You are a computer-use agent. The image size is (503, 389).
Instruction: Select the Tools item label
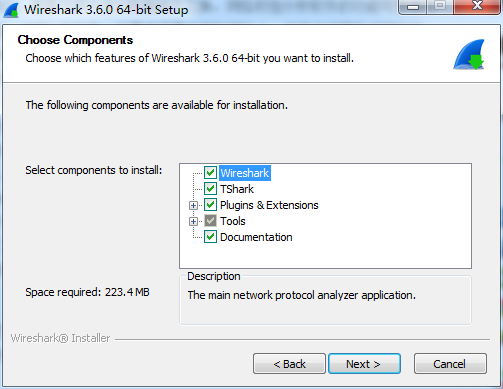[233, 221]
